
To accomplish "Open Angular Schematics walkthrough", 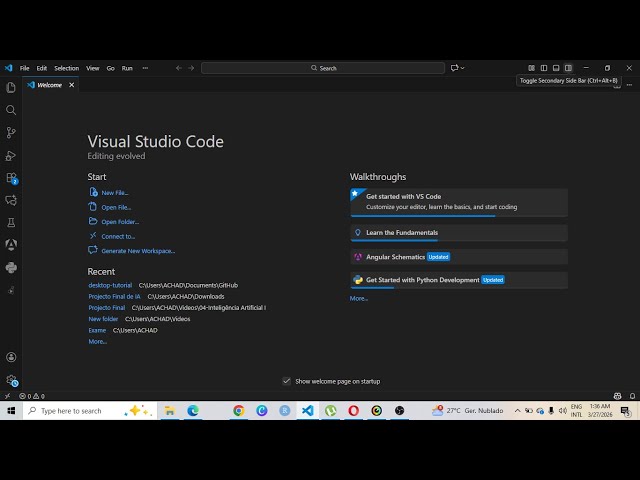I will click(x=459, y=257).
